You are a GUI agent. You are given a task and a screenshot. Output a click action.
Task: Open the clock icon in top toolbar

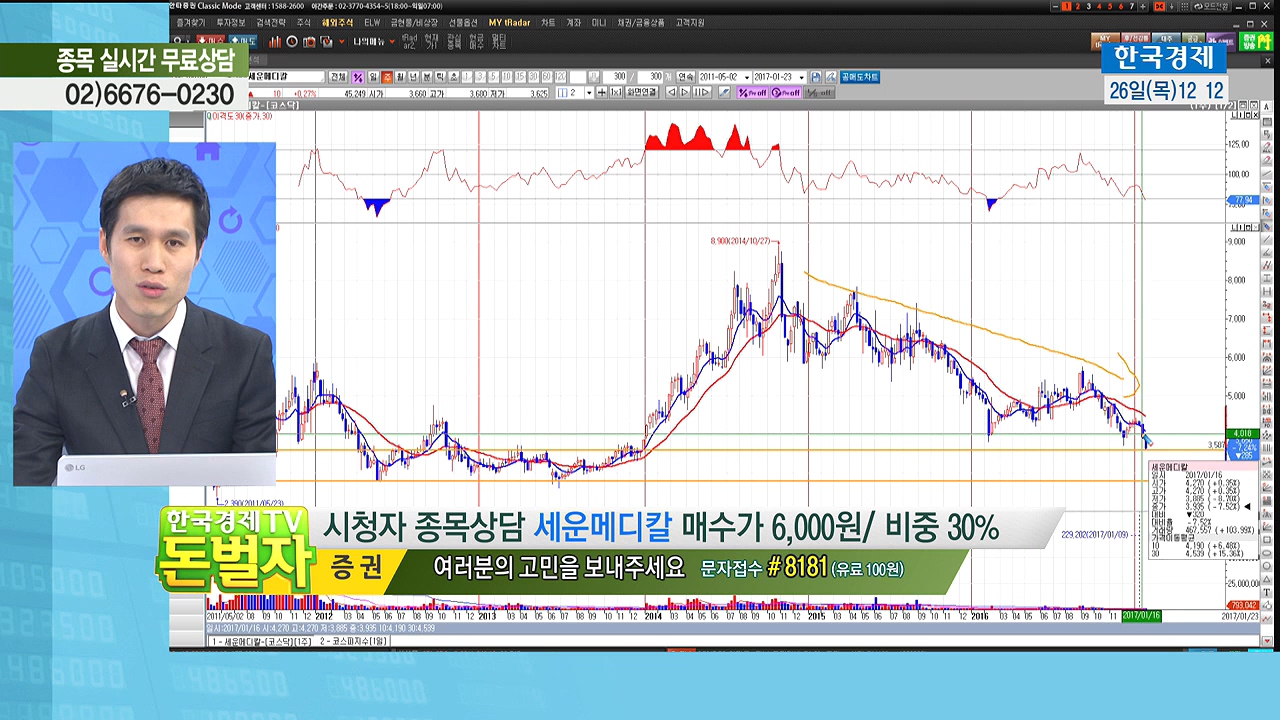(x=292, y=42)
